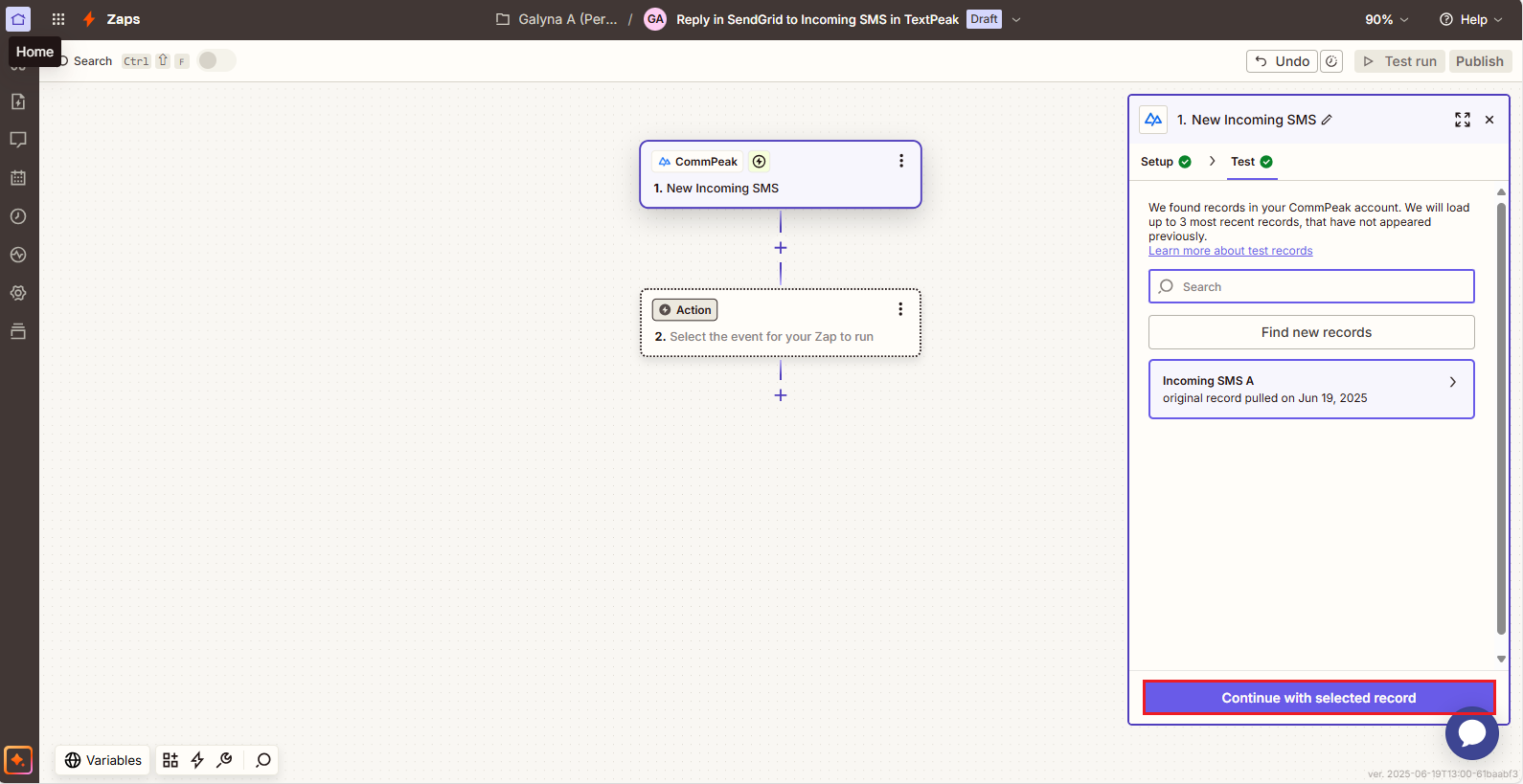The height and width of the screenshot is (784, 1523).
Task: Click the panel vertical scrollbar
Action: 1501,418
